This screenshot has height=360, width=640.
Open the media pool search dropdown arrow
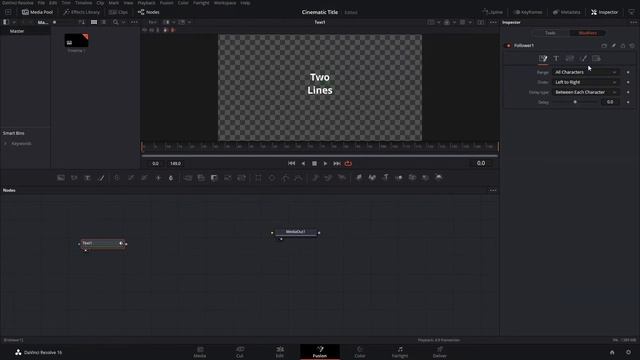[123, 22]
